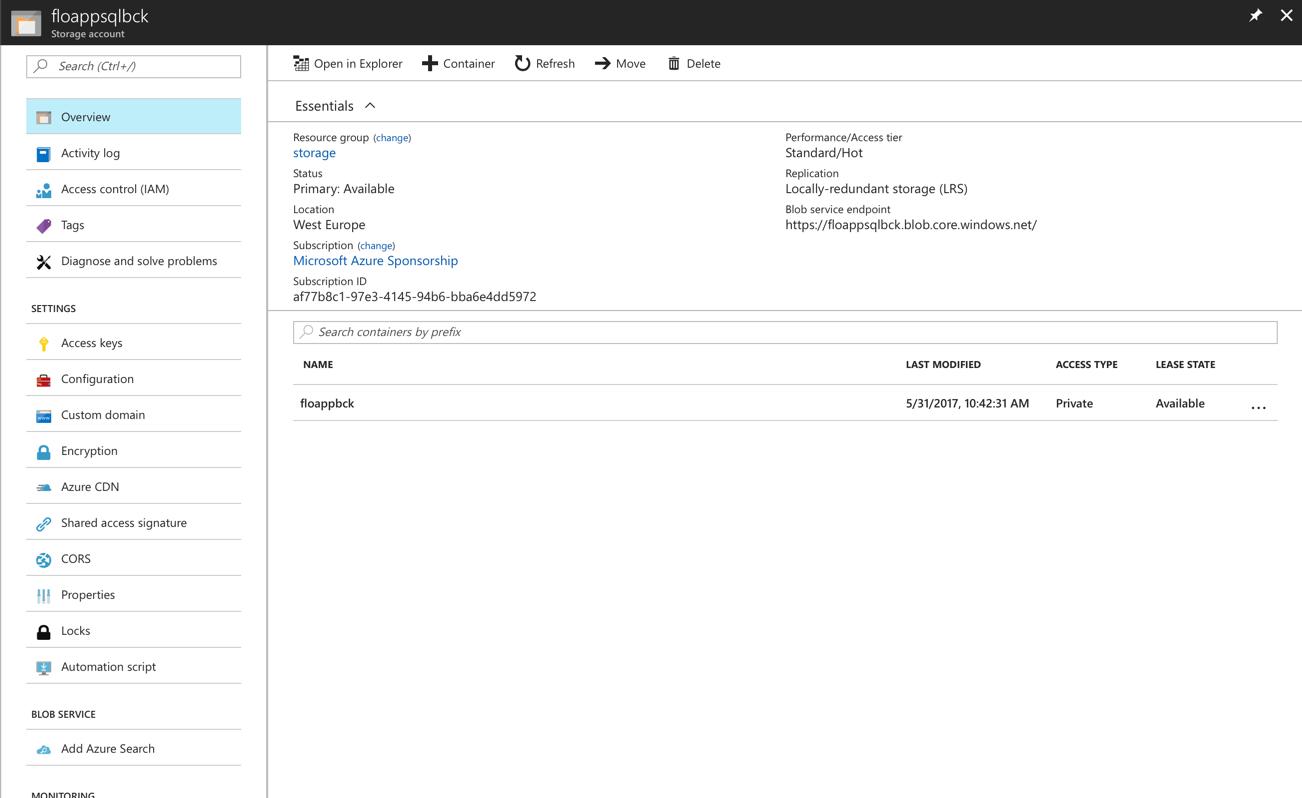
Task: Click the storage account icon in header
Action: [26, 22]
